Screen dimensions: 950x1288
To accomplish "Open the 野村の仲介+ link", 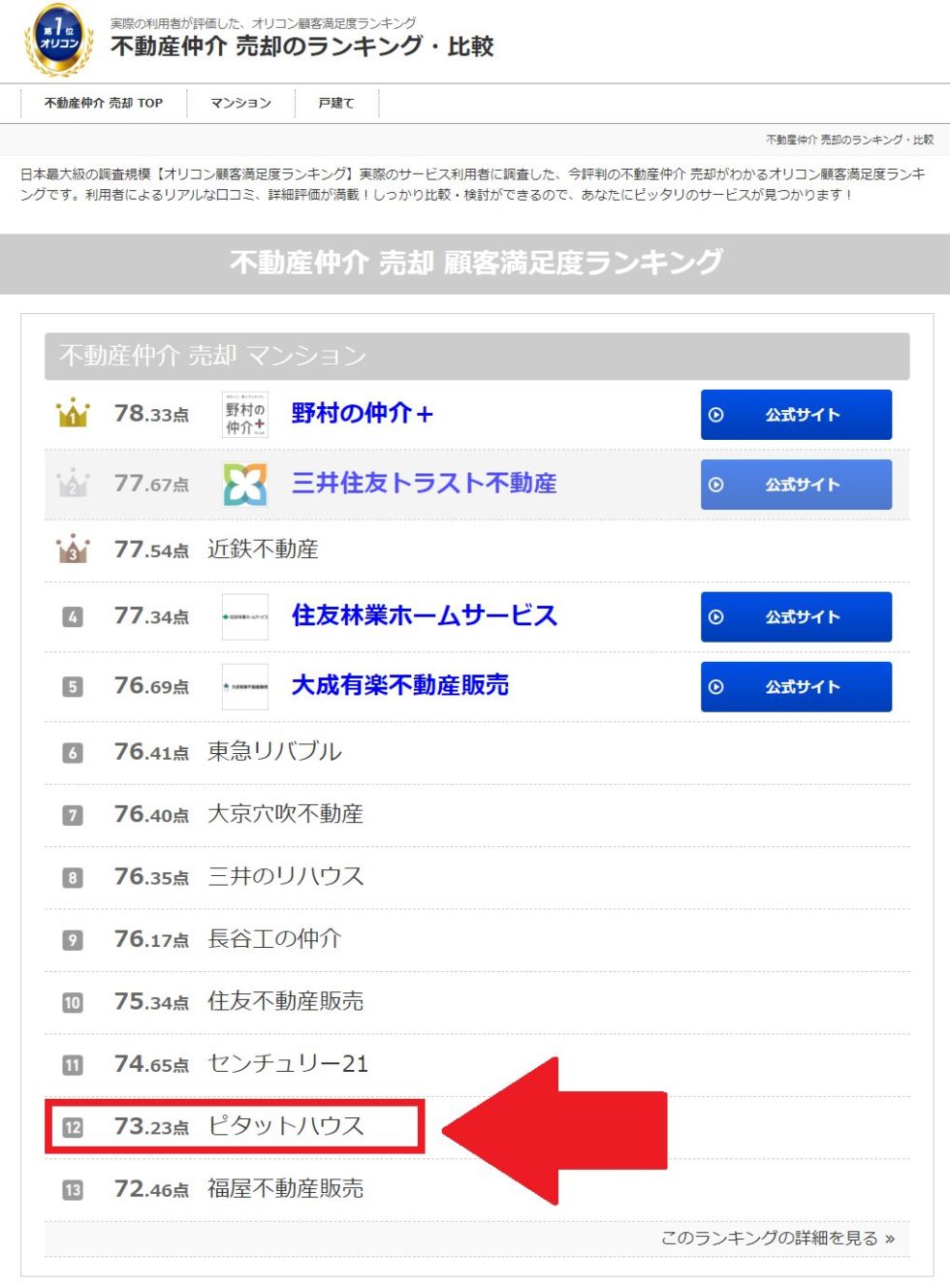I will tap(363, 414).
